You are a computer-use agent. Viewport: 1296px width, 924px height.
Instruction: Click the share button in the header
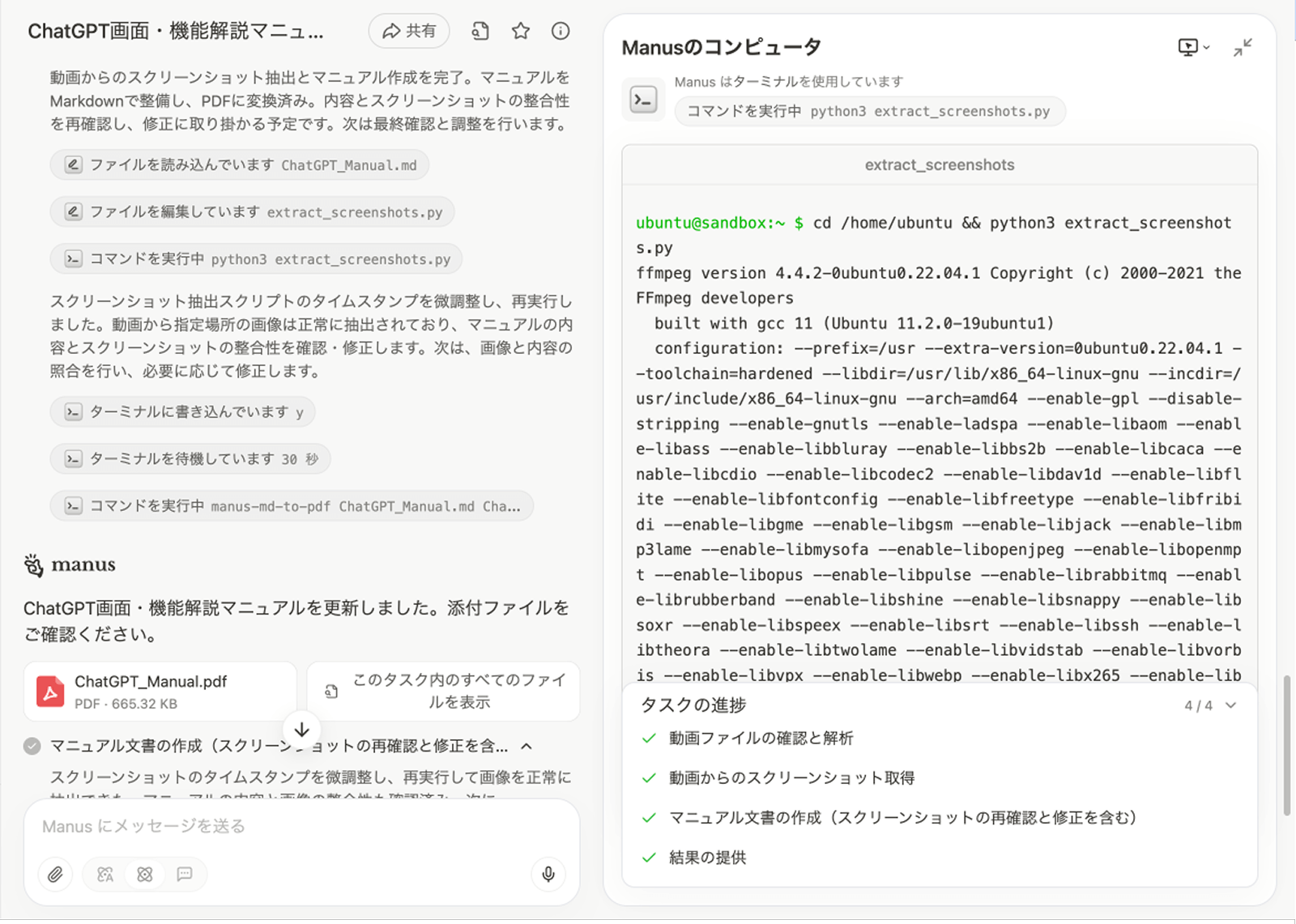(409, 32)
